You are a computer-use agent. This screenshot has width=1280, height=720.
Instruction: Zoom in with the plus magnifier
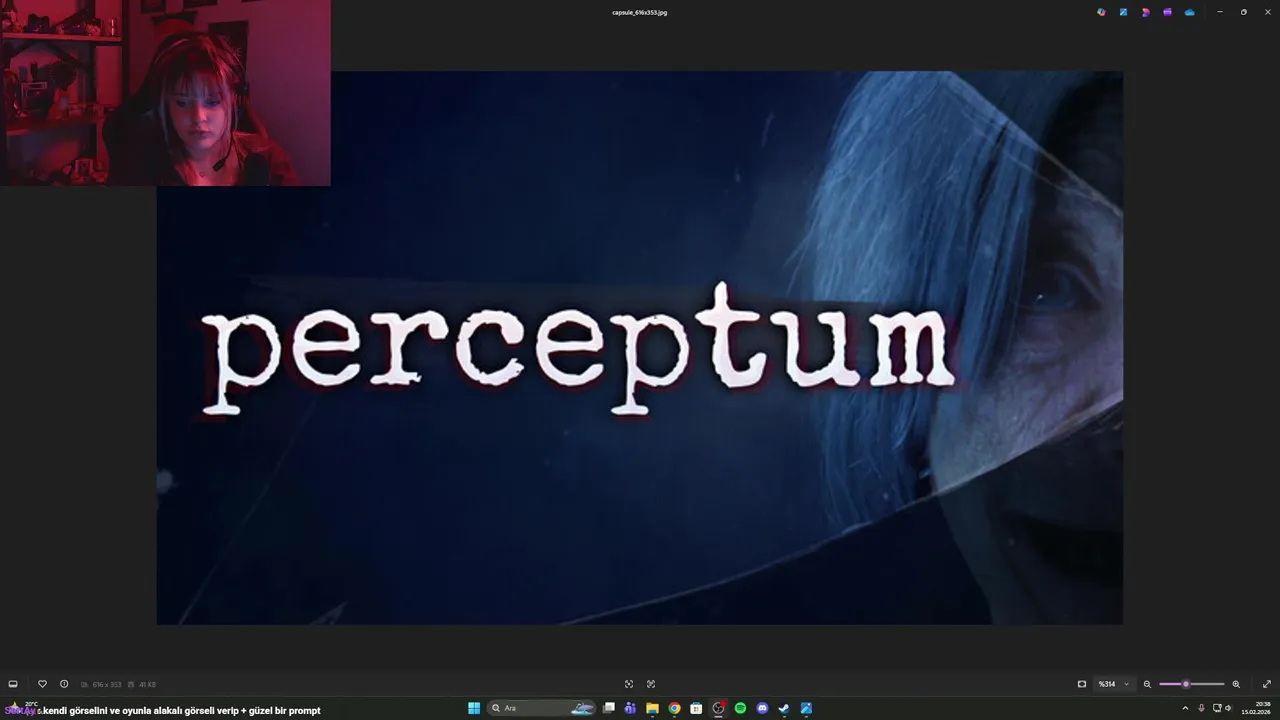1236,684
